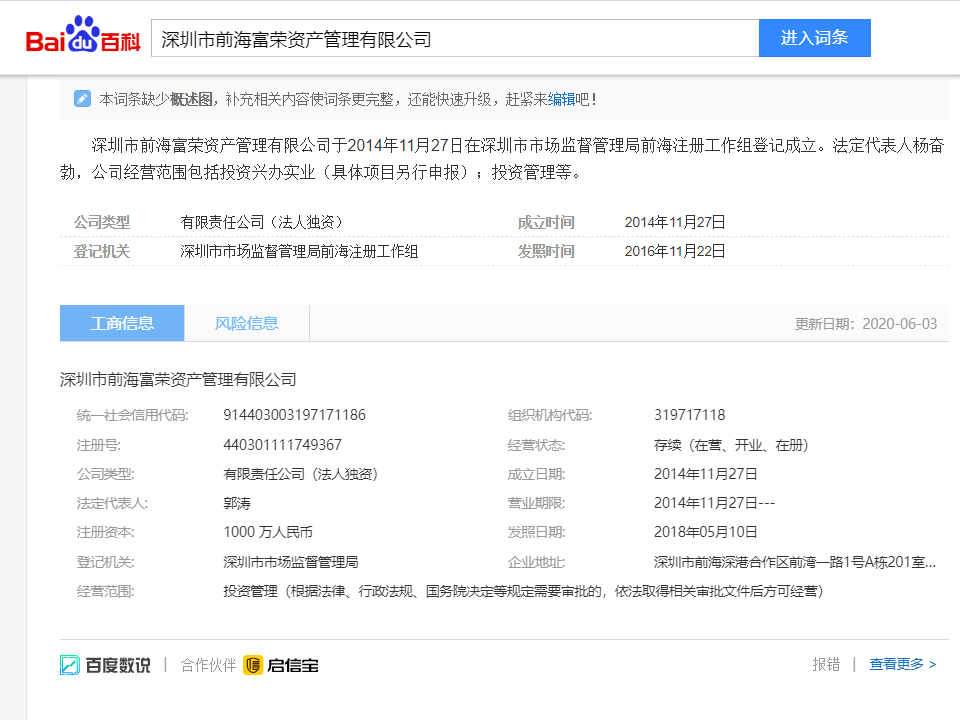Click the blue pencil edit icon
The height and width of the screenshot is (720, 960).
[x=82, y=99]
